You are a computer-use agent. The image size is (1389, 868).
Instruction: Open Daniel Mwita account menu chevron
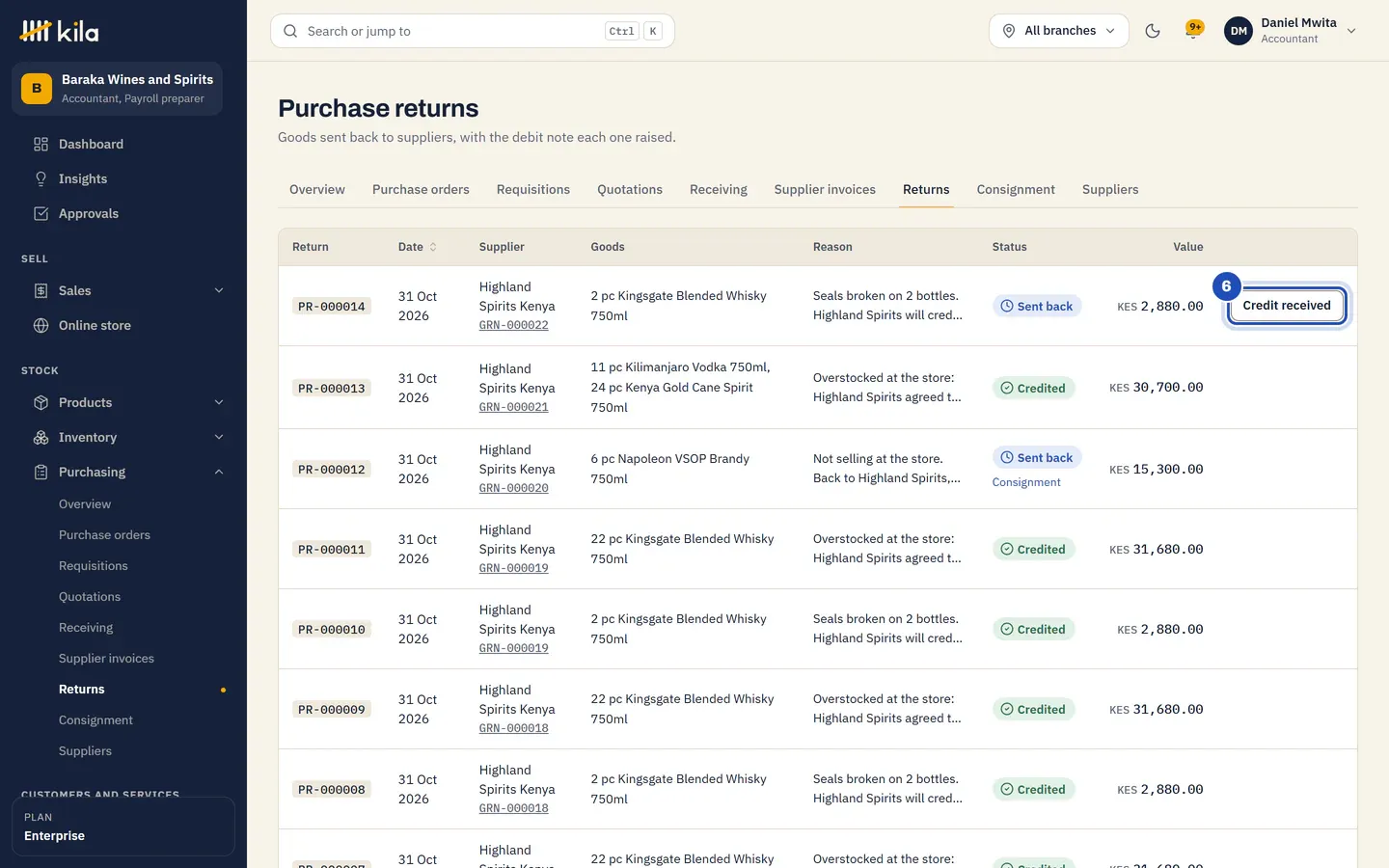pyautogui.click(x=1351, y=31)
